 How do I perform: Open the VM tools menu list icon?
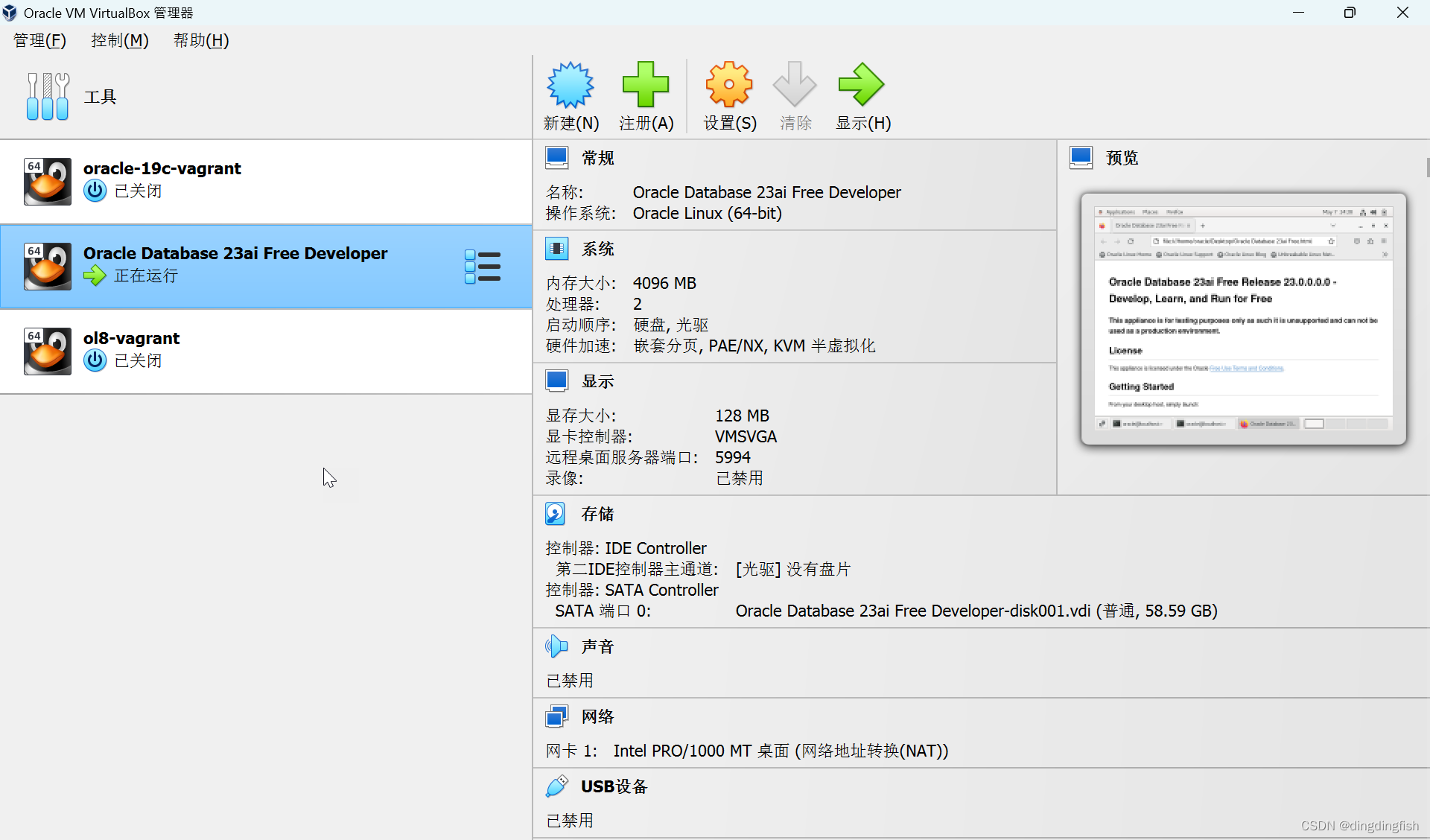coord(483,267)
